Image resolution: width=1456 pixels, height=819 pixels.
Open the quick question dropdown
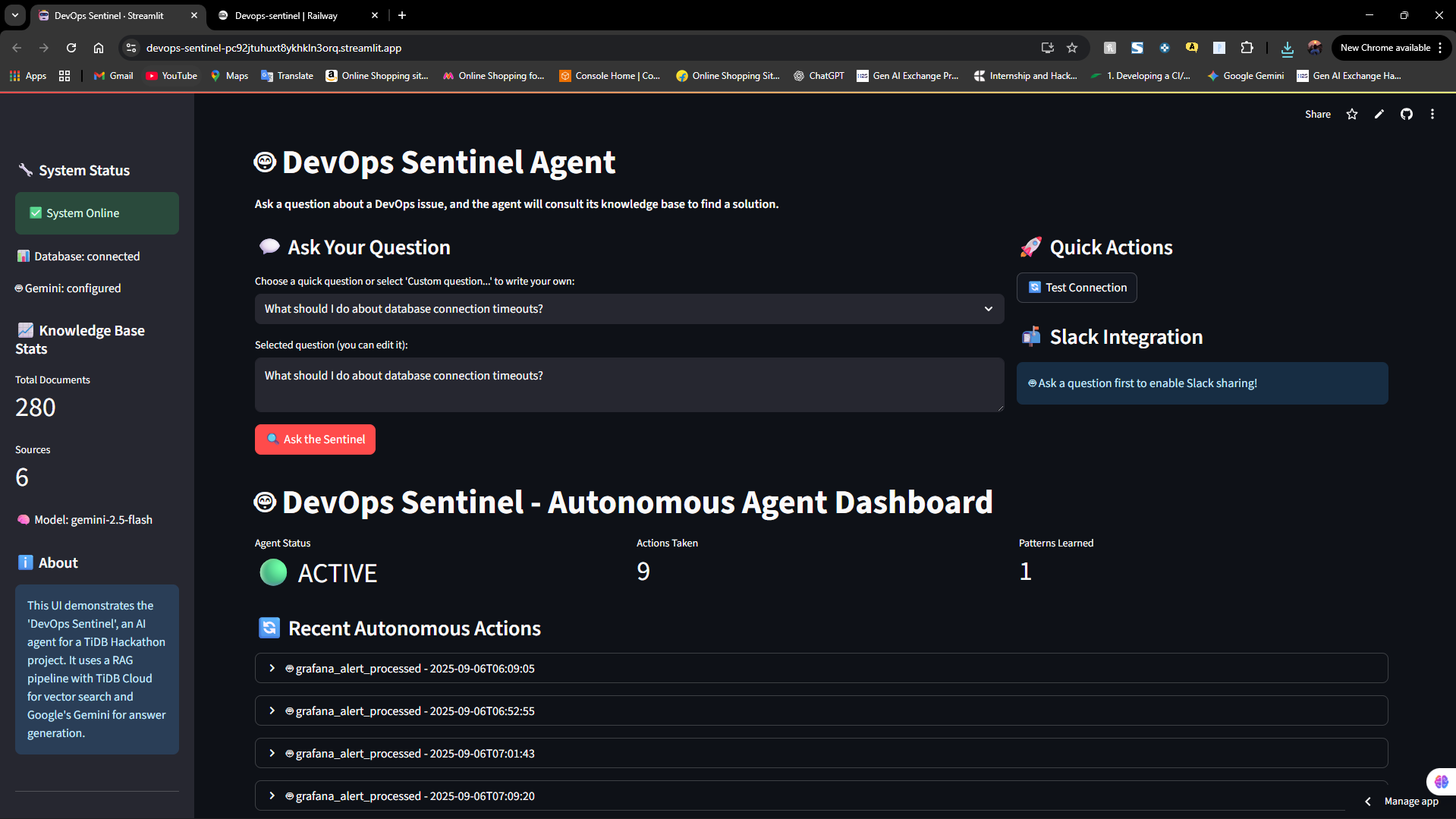629,309
